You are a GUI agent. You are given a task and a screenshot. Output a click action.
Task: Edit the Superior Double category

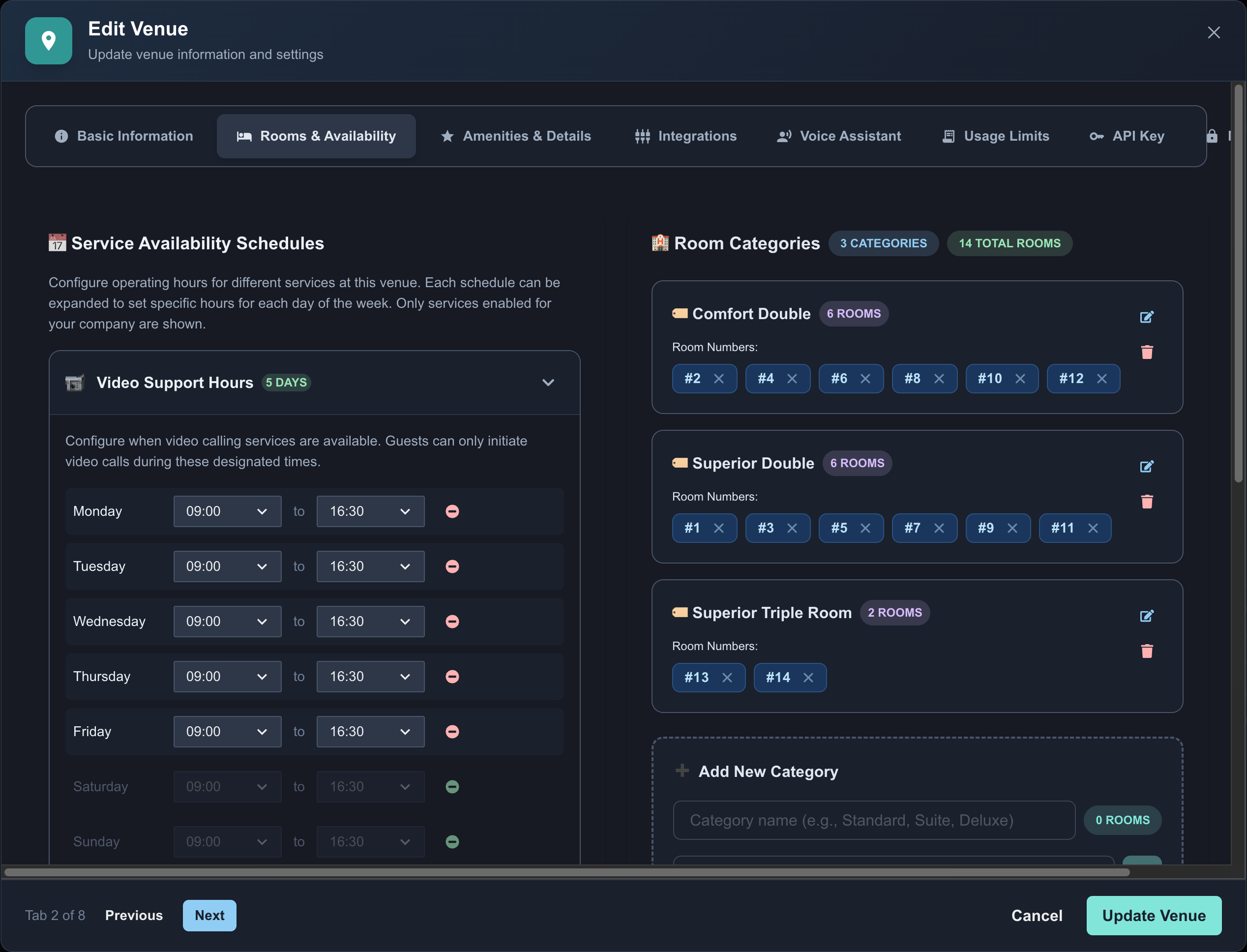tap(1147, 466)
